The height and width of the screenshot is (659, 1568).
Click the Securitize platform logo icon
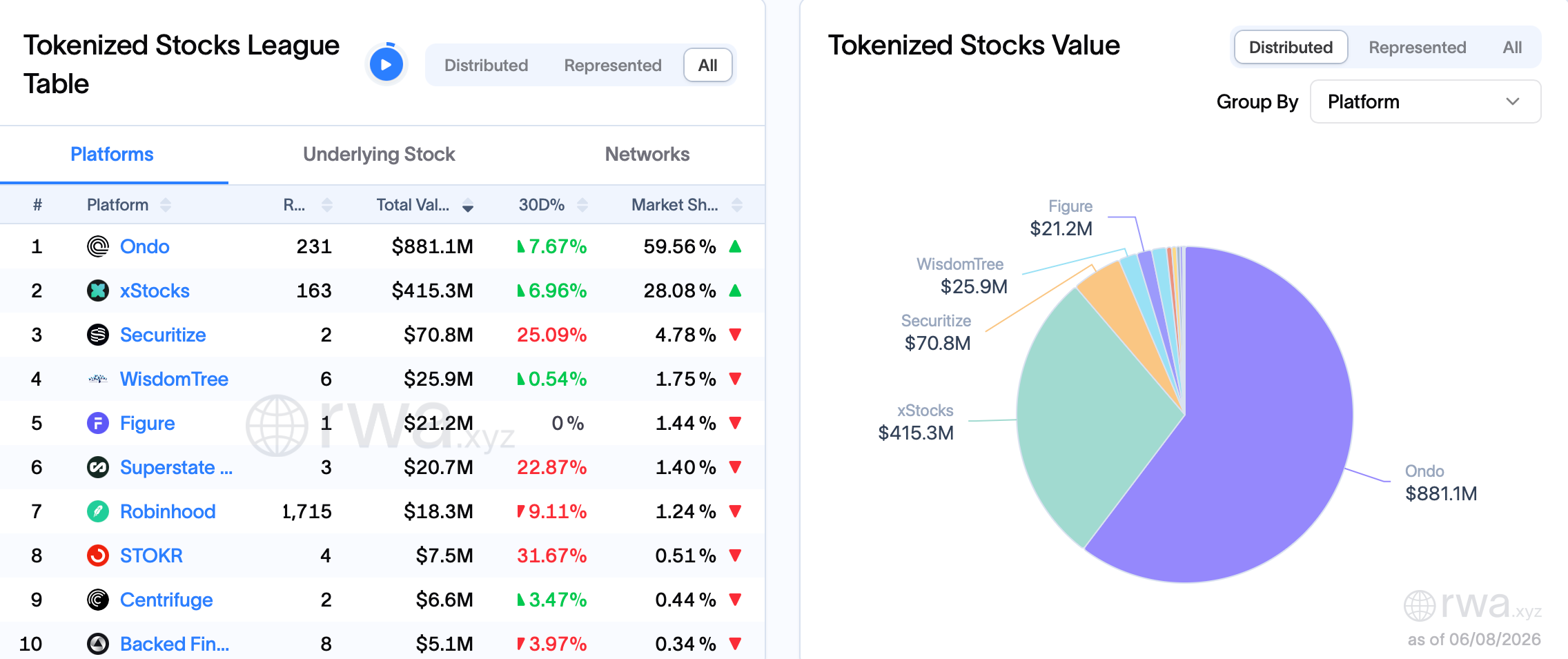98,335
